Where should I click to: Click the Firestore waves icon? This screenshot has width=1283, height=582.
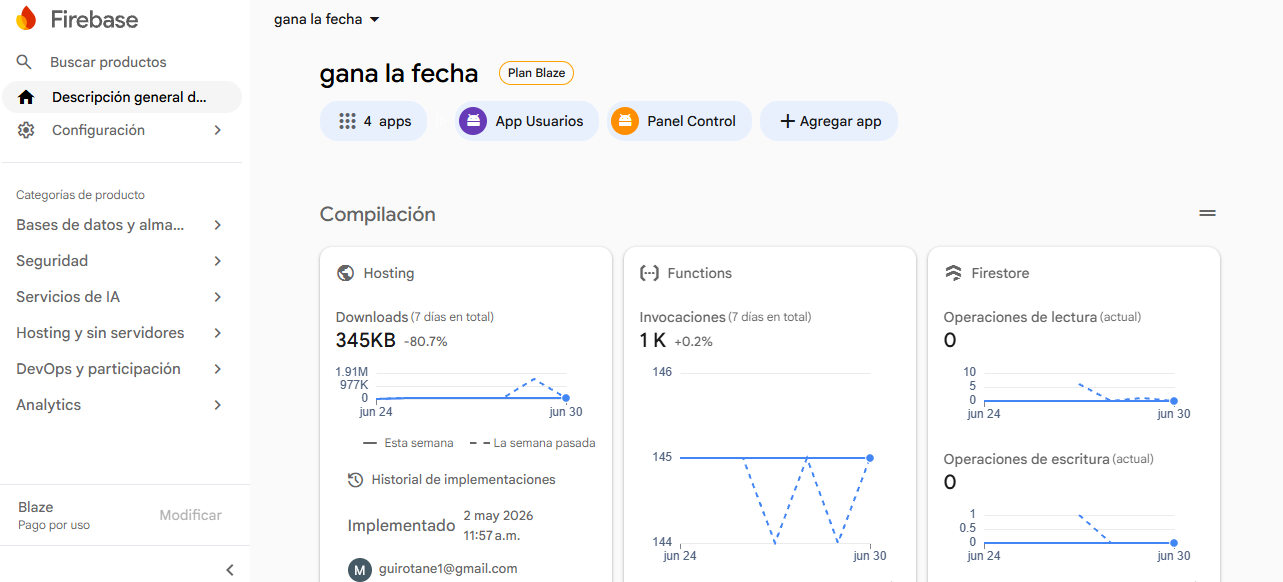953,273
